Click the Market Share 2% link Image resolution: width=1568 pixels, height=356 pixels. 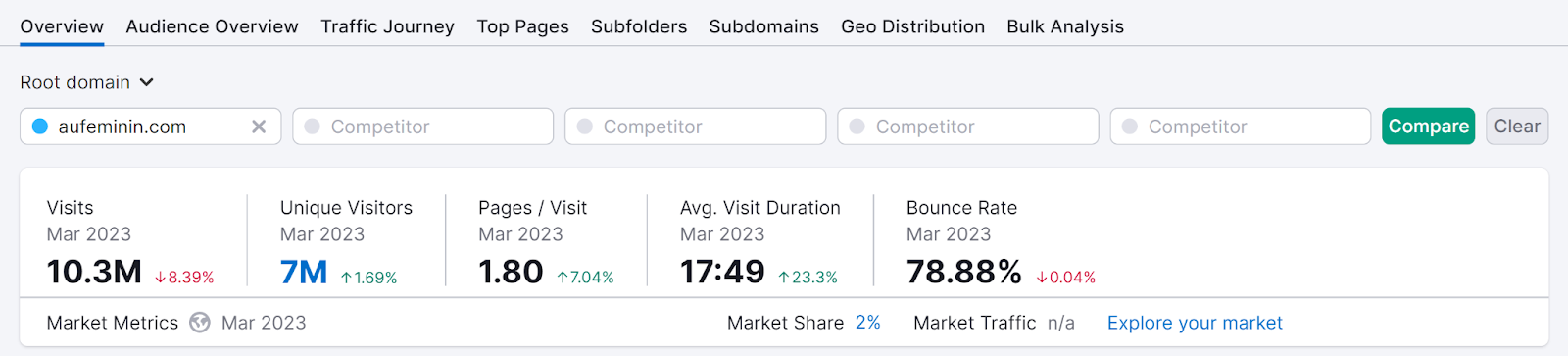tap(868, 323)
